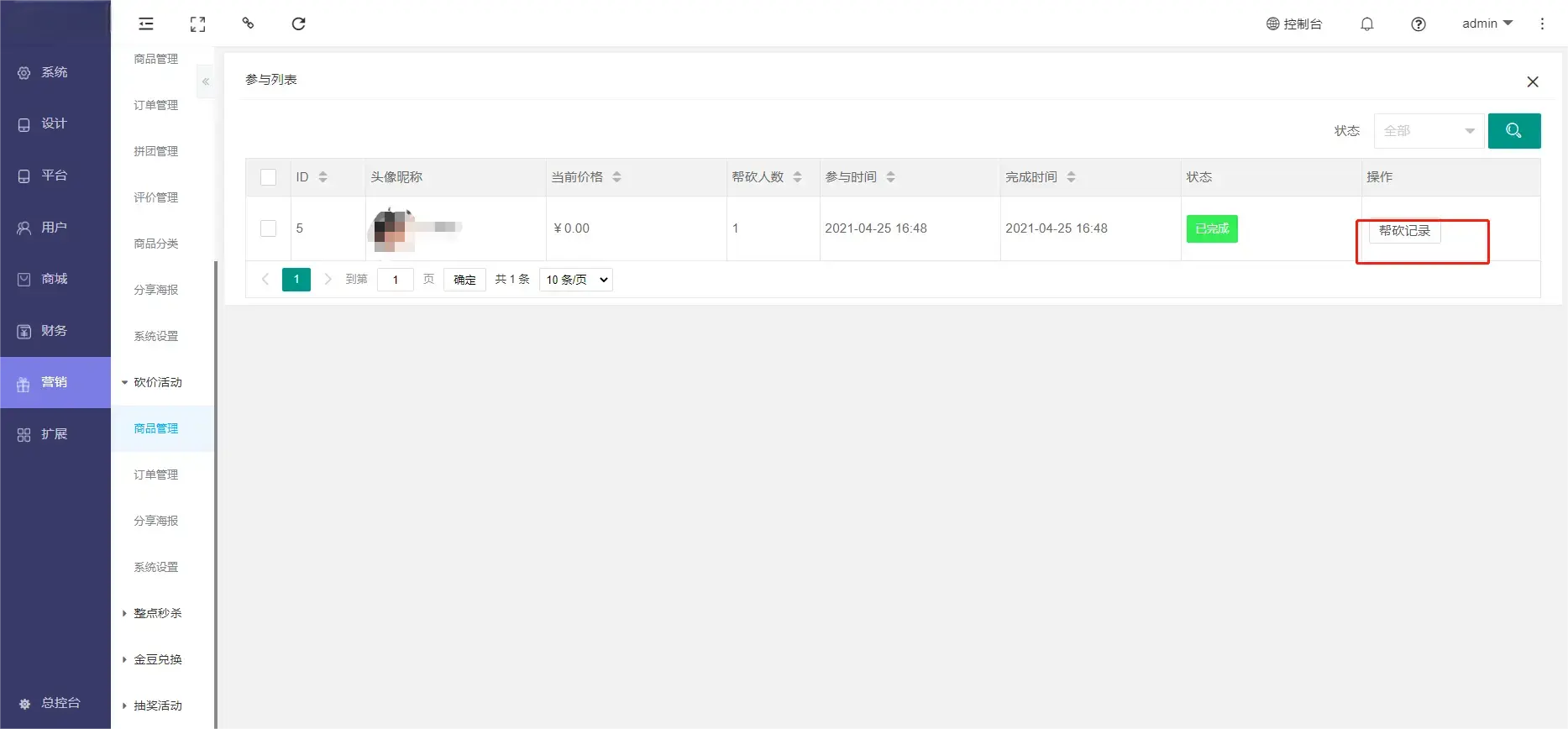Click the green search button
Image resolution: width=1568 pixels, height=729 pixels.
[x=1513, y=131]
